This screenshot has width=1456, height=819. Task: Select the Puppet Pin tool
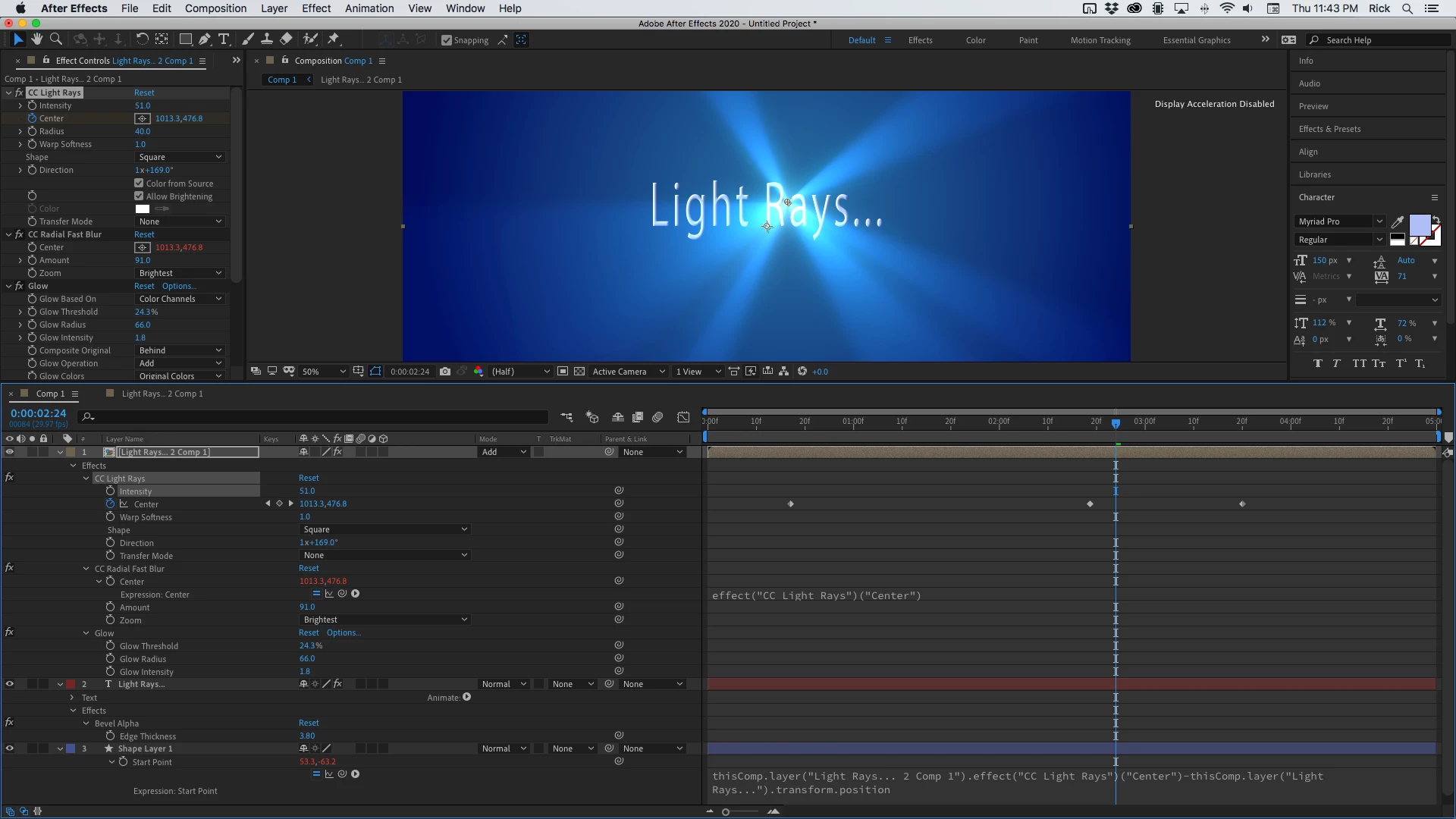pos(334,39)
